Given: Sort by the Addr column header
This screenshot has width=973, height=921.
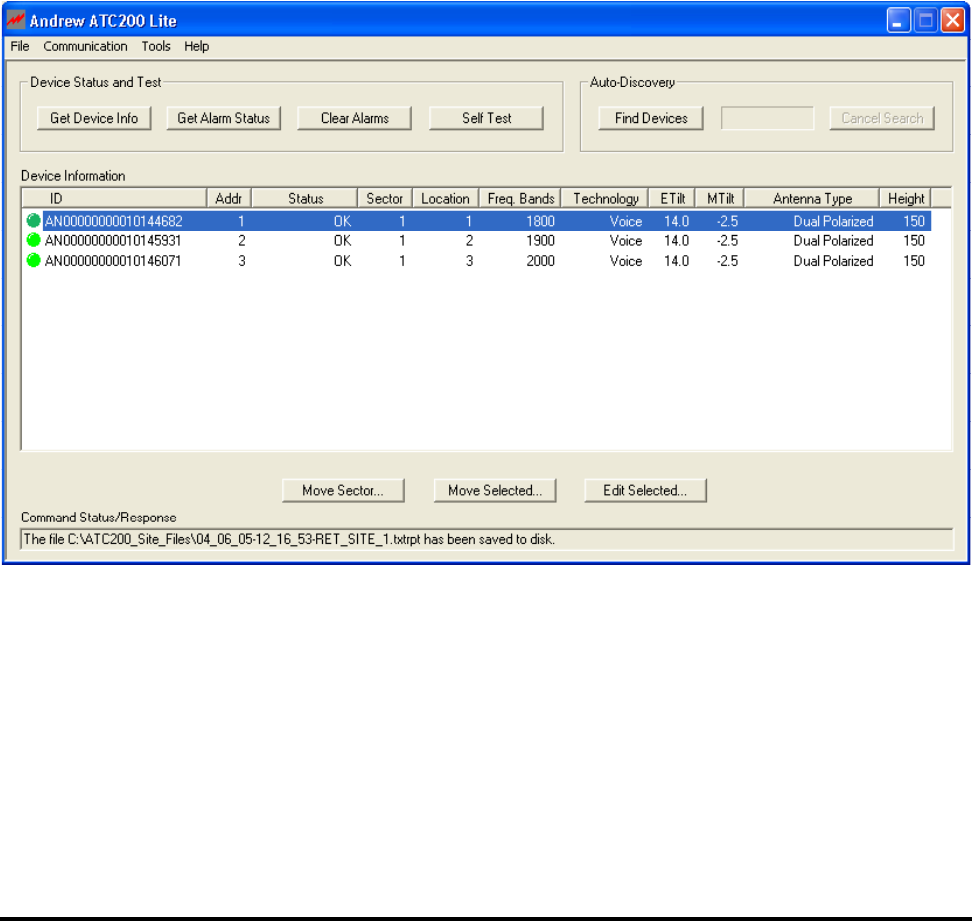Looking at the screenshot, I should click(x=228, y=198).
